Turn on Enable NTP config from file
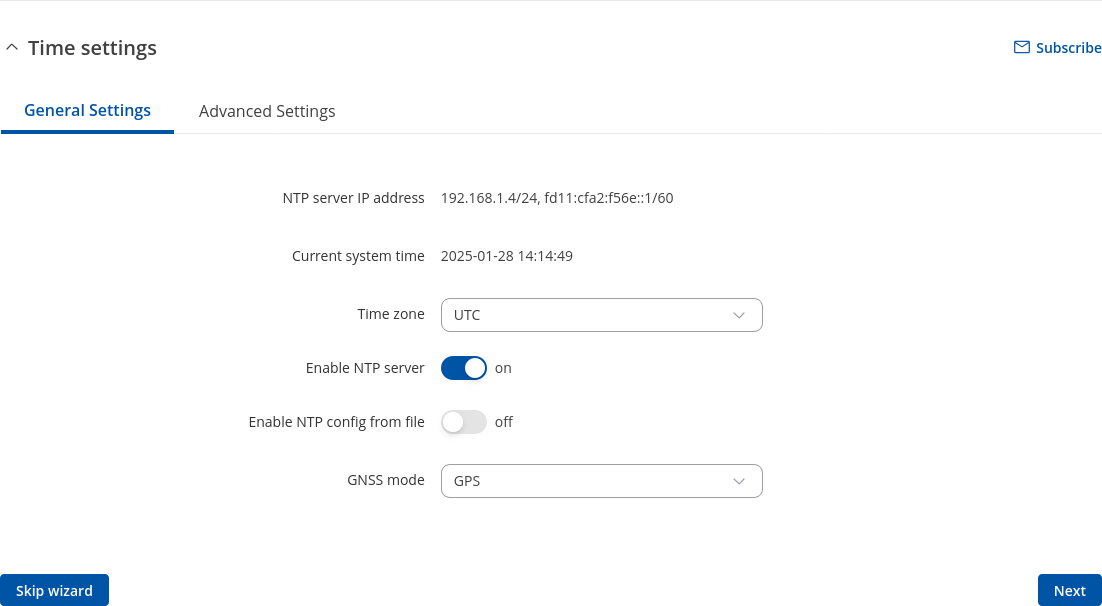The width and height of the screenshot is (1102, 606). (x=464, y=422)
